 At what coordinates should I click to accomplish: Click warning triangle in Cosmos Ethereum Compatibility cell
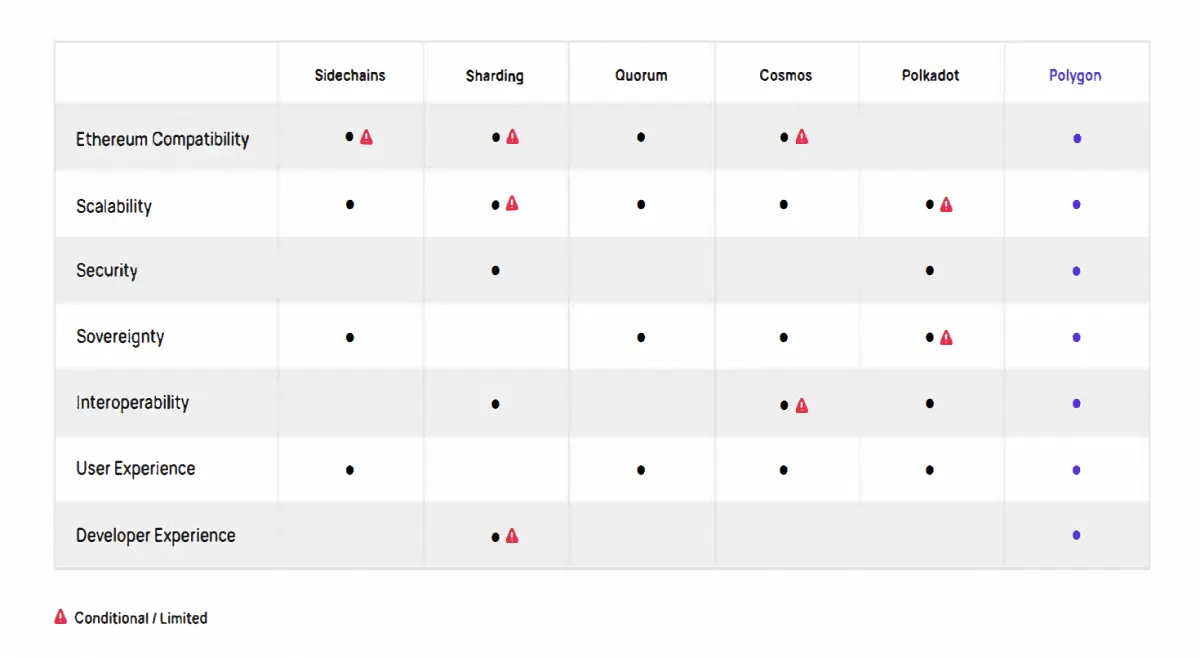pyautogui.click(x=801, y=137)
